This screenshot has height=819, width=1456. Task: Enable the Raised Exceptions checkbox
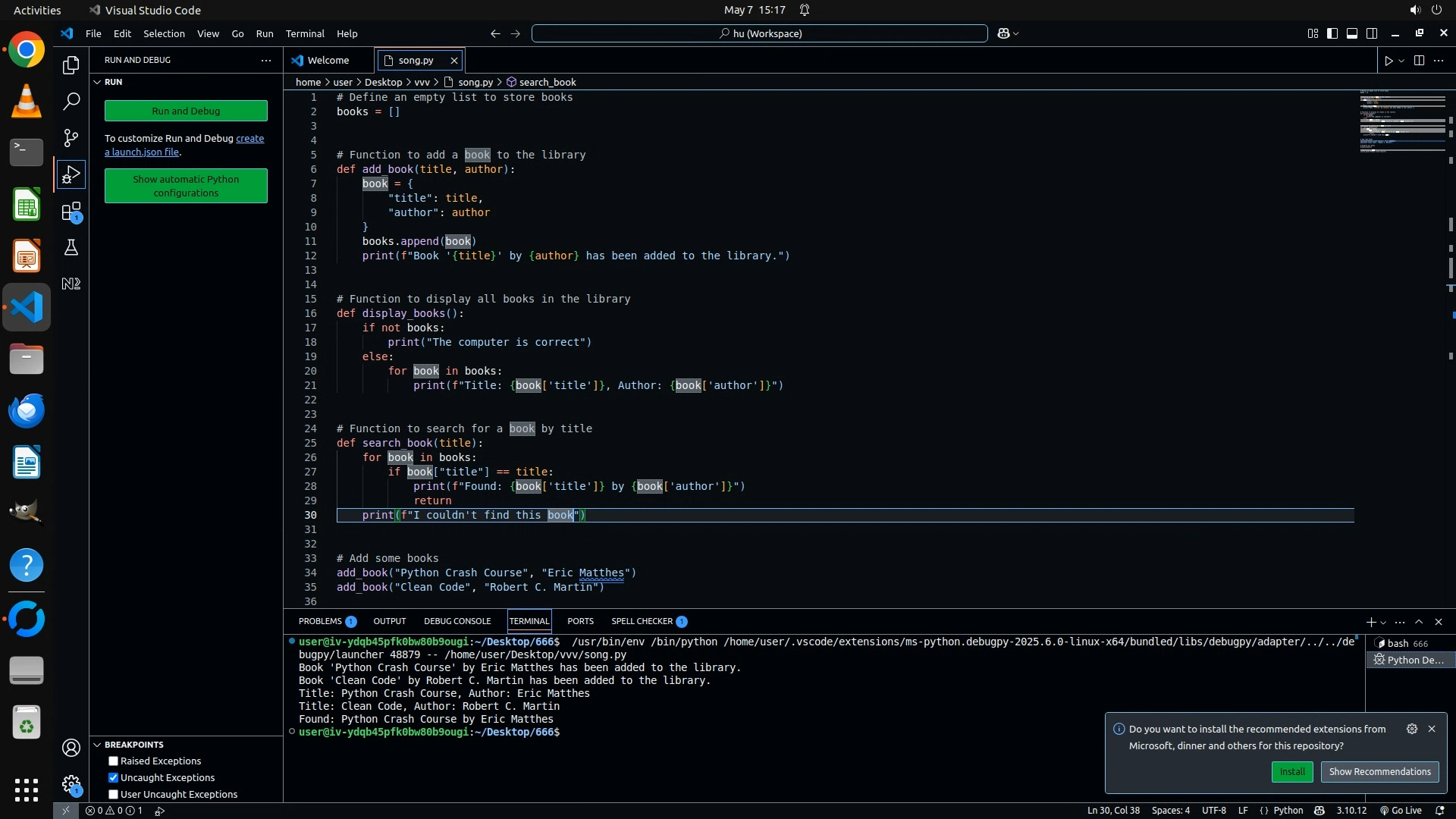(x=113, y=761)
